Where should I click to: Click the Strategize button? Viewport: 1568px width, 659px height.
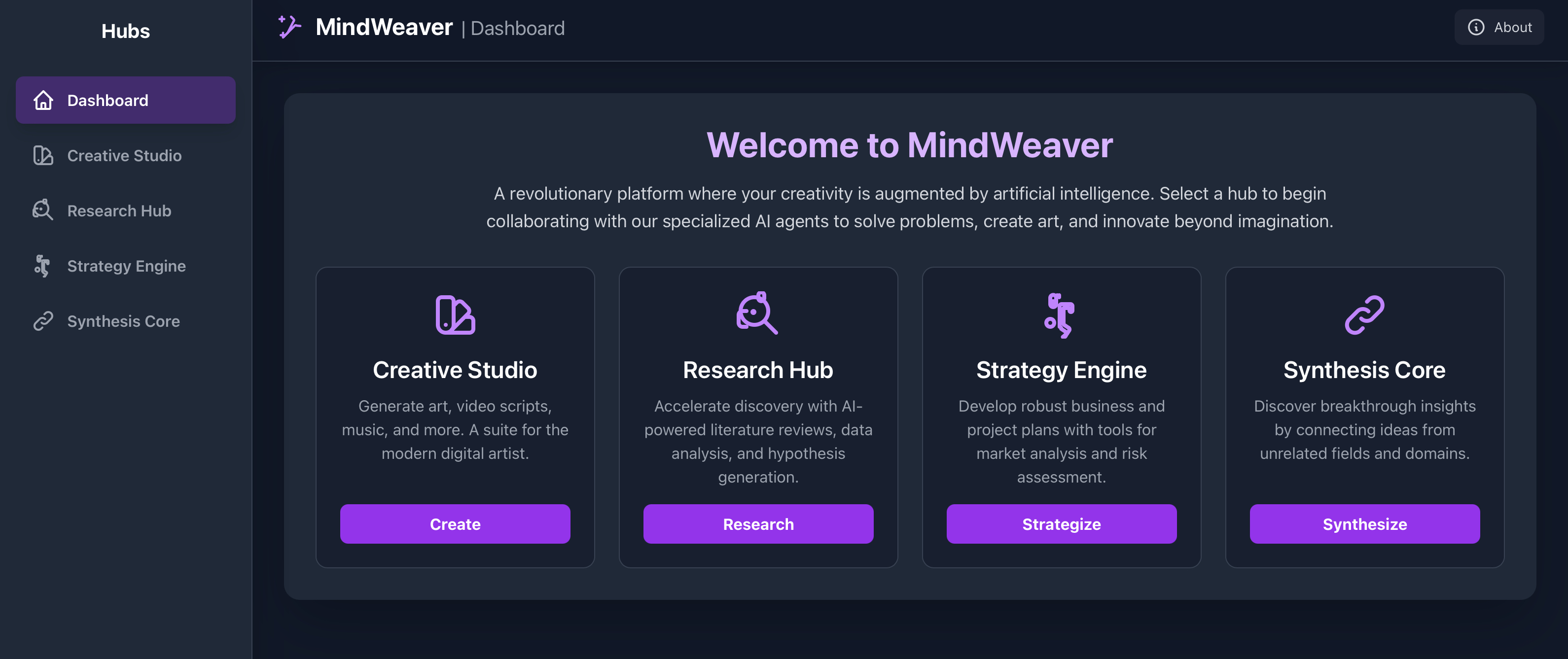tap(1061, 524)
